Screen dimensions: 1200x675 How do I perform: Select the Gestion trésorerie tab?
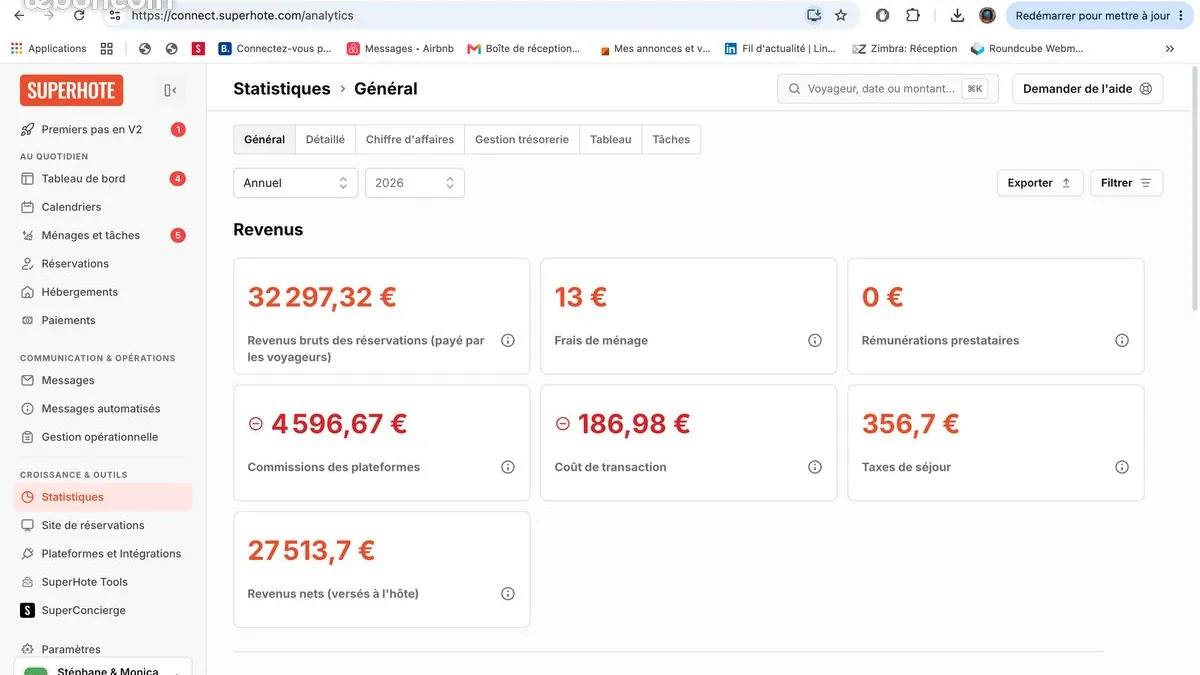click(x=522, y=140)
